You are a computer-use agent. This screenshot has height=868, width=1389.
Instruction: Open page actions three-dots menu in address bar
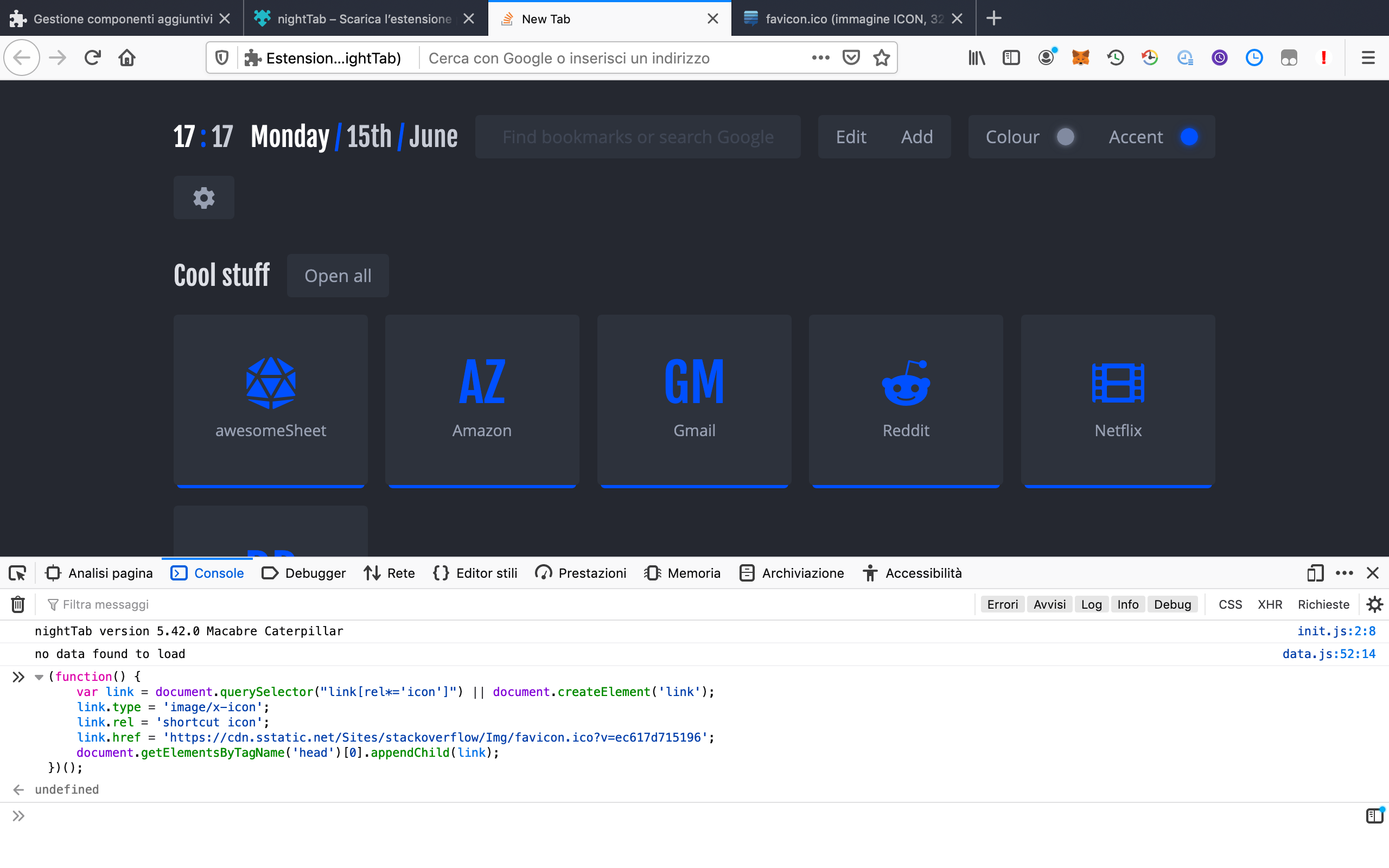[821, 58]
